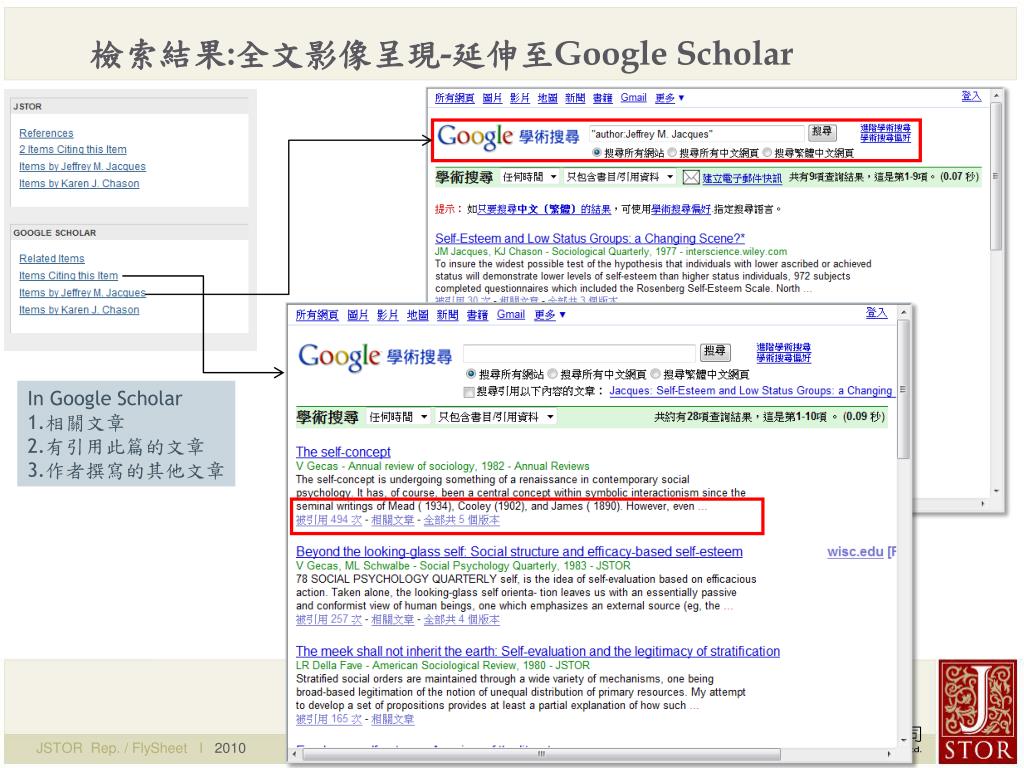This screenshot has width=1024, height=768.
Task: Open 書籍 tab in front window
Action: (x=477, y=315)
